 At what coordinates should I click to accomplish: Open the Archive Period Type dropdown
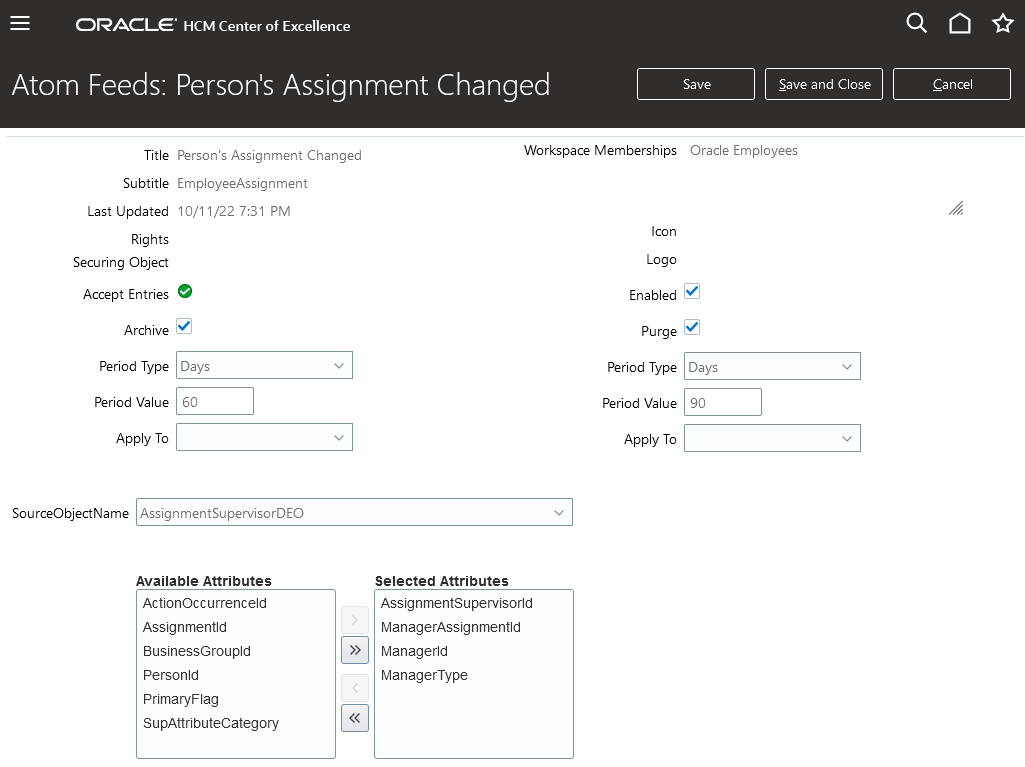tap(264, 366)
